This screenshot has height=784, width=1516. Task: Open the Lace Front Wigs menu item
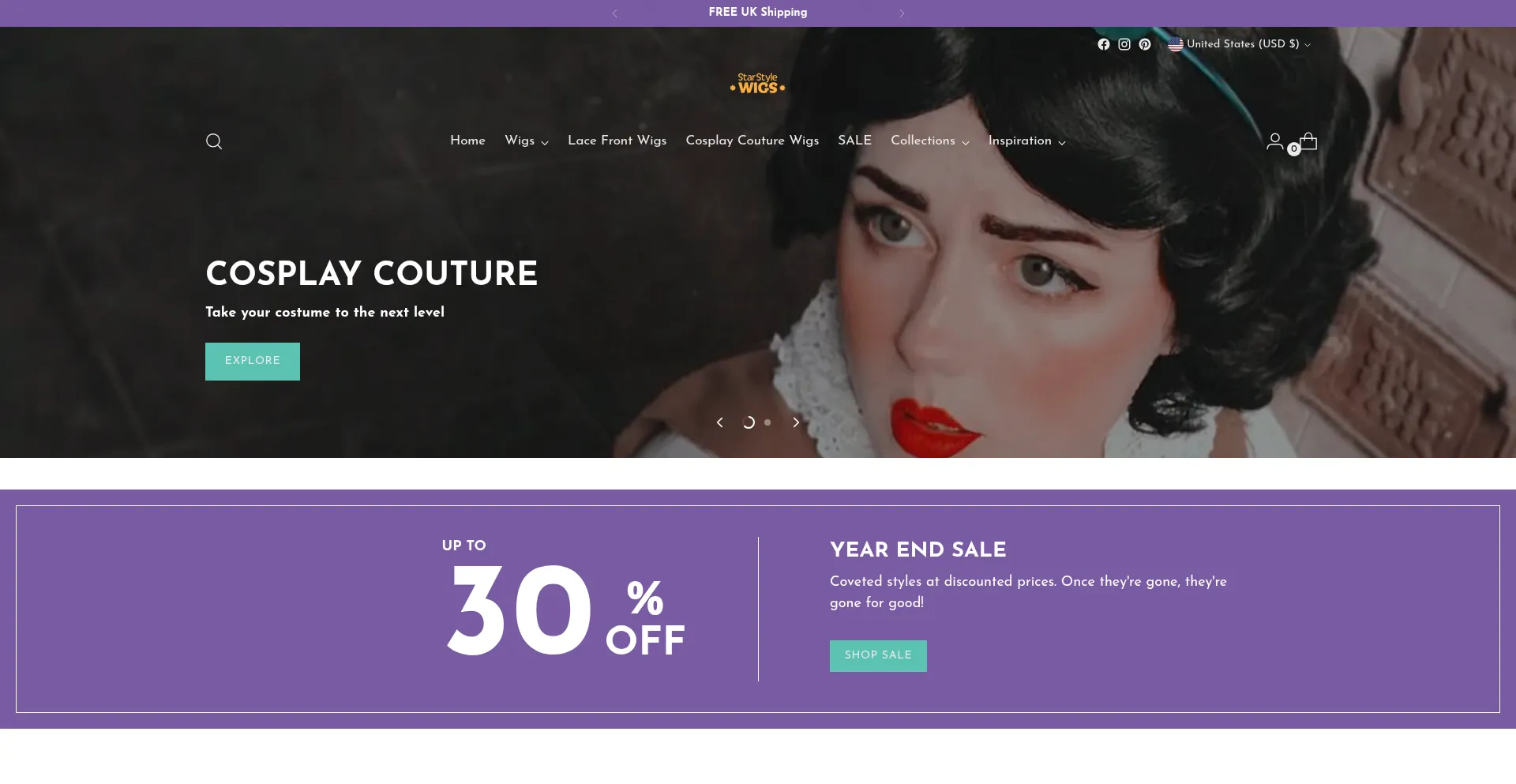point(617,141)
